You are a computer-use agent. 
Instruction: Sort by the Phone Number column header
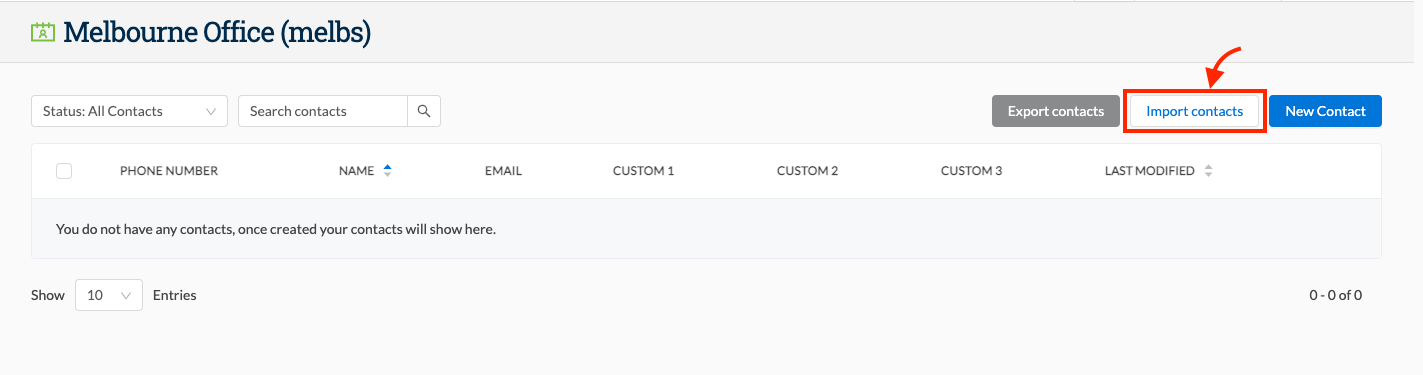[x=169, y=171]
